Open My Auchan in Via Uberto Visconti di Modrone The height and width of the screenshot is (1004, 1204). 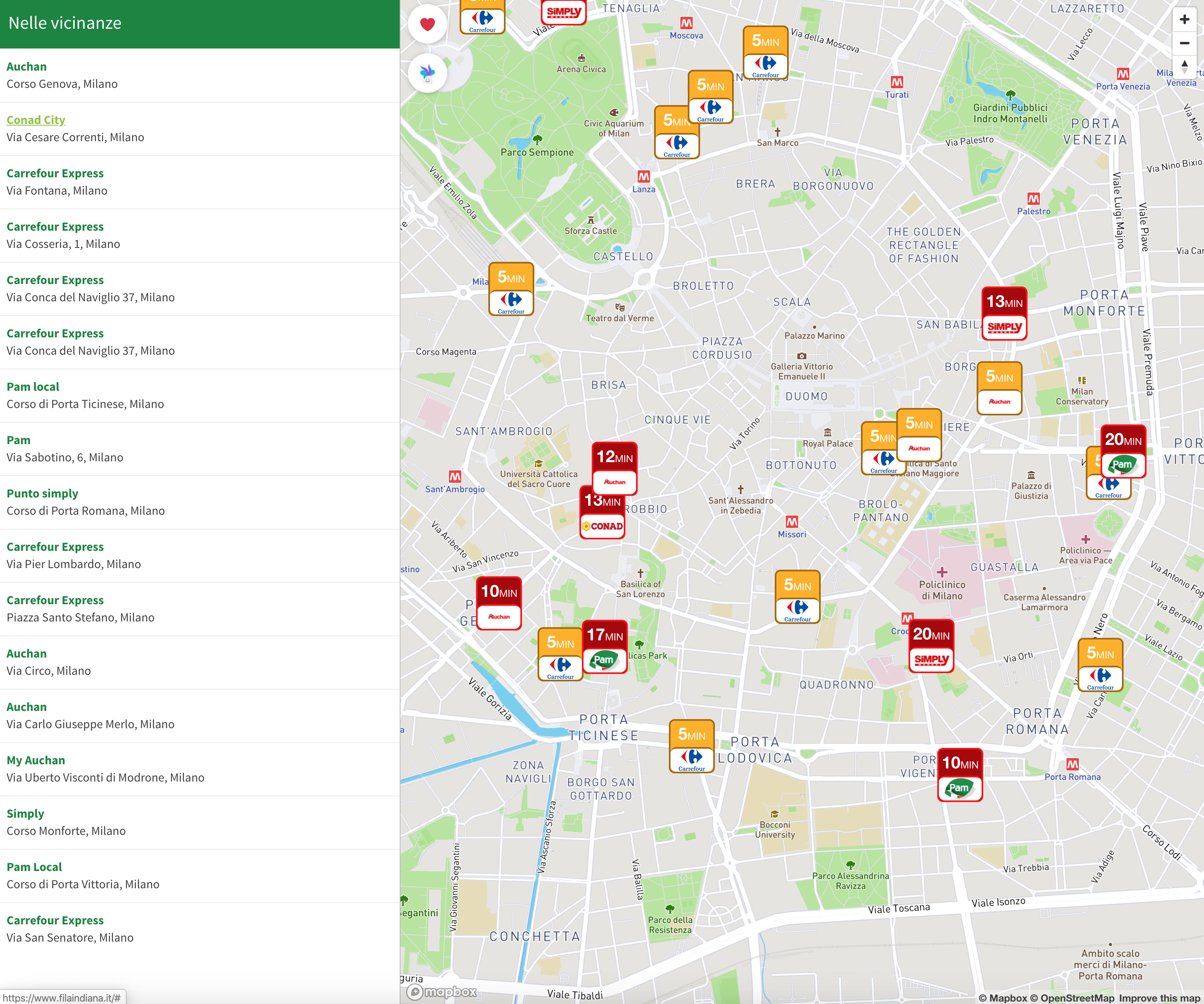tap(199, 768)
